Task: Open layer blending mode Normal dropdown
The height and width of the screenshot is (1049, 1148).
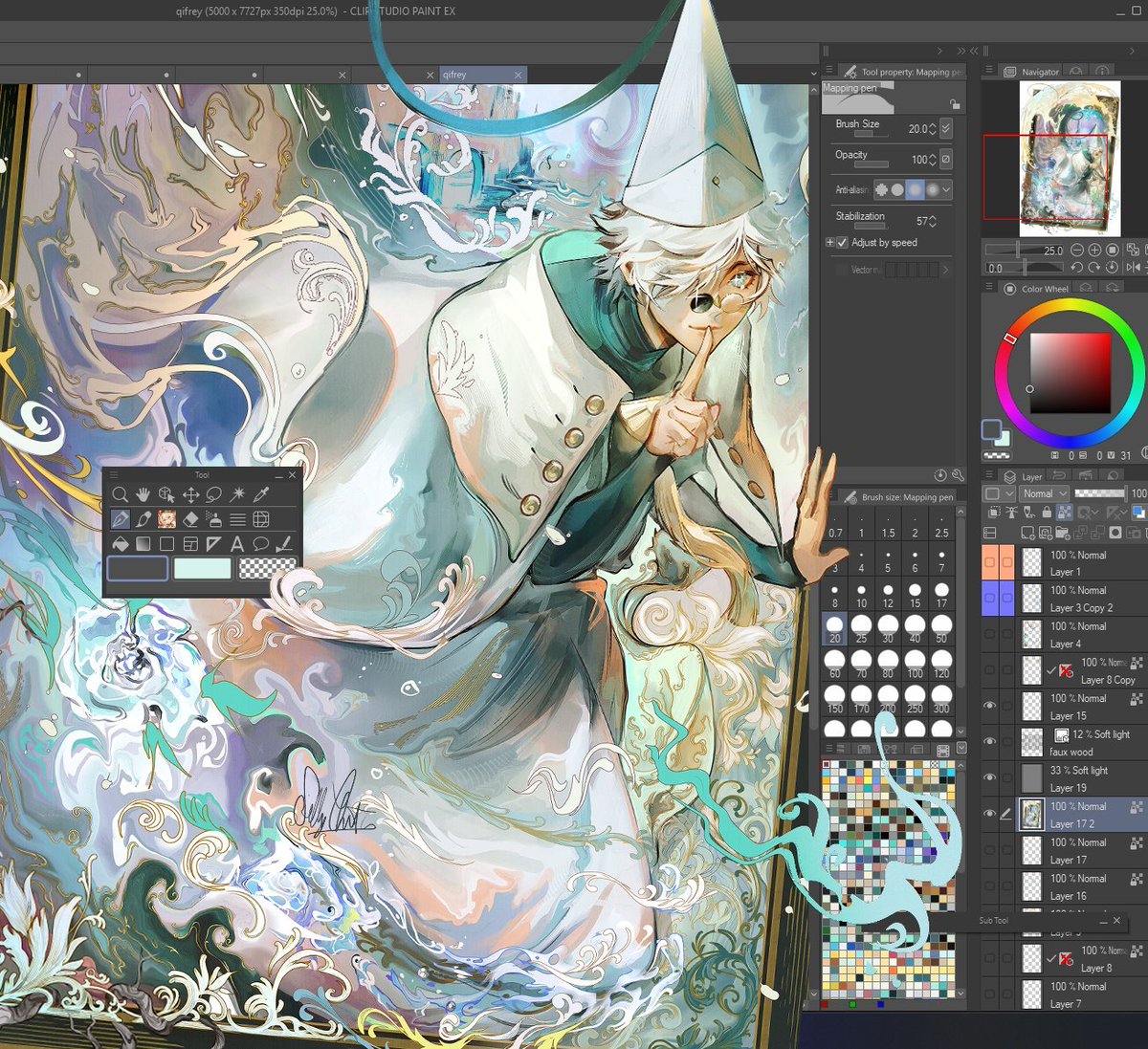Action: click(x=1044, y=493)
